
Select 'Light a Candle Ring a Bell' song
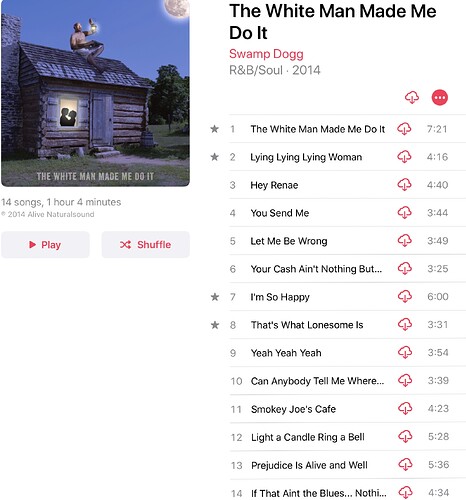tap(348, 437)
